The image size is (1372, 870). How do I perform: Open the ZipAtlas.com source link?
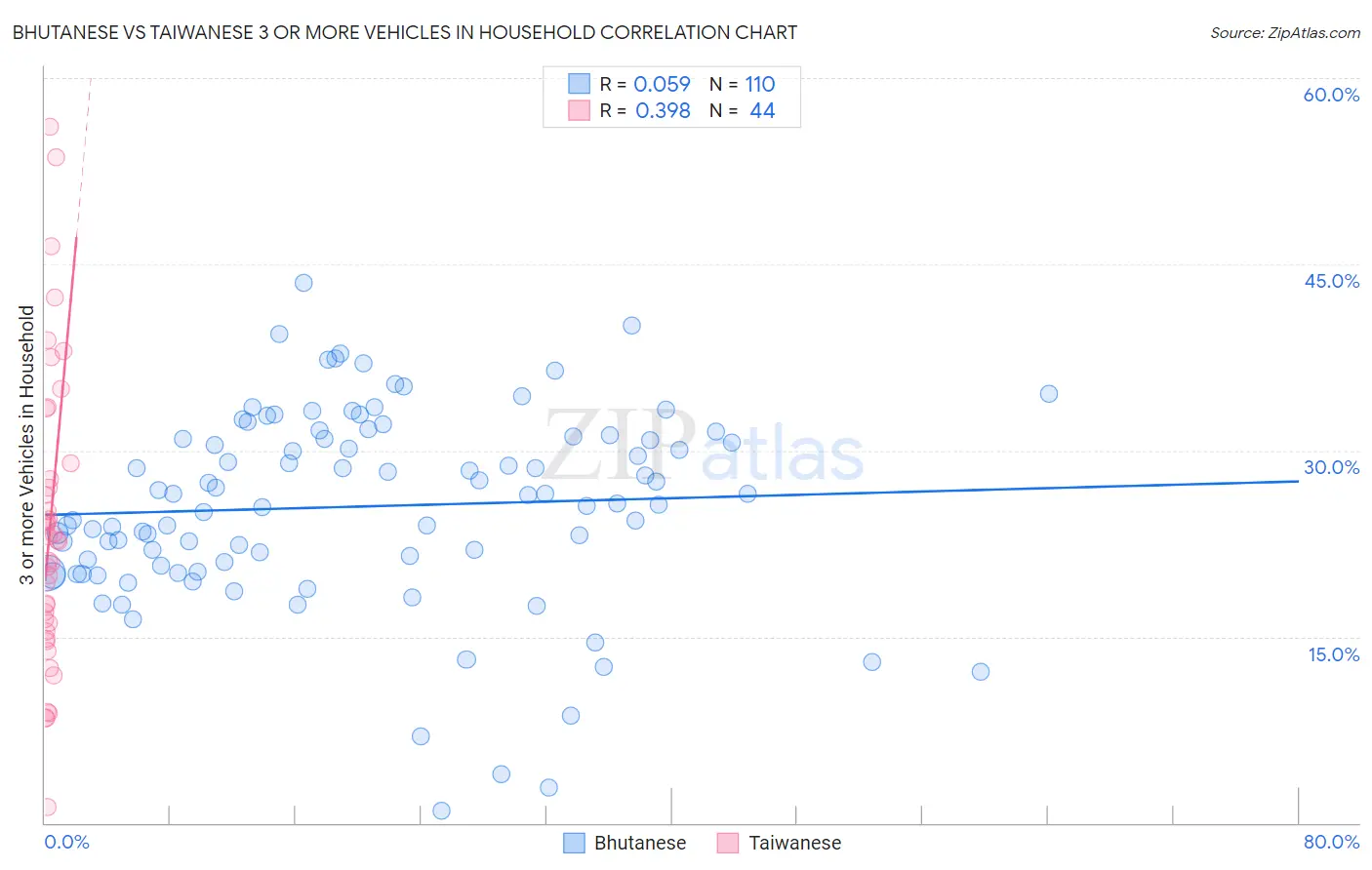tap(1285, 32)
